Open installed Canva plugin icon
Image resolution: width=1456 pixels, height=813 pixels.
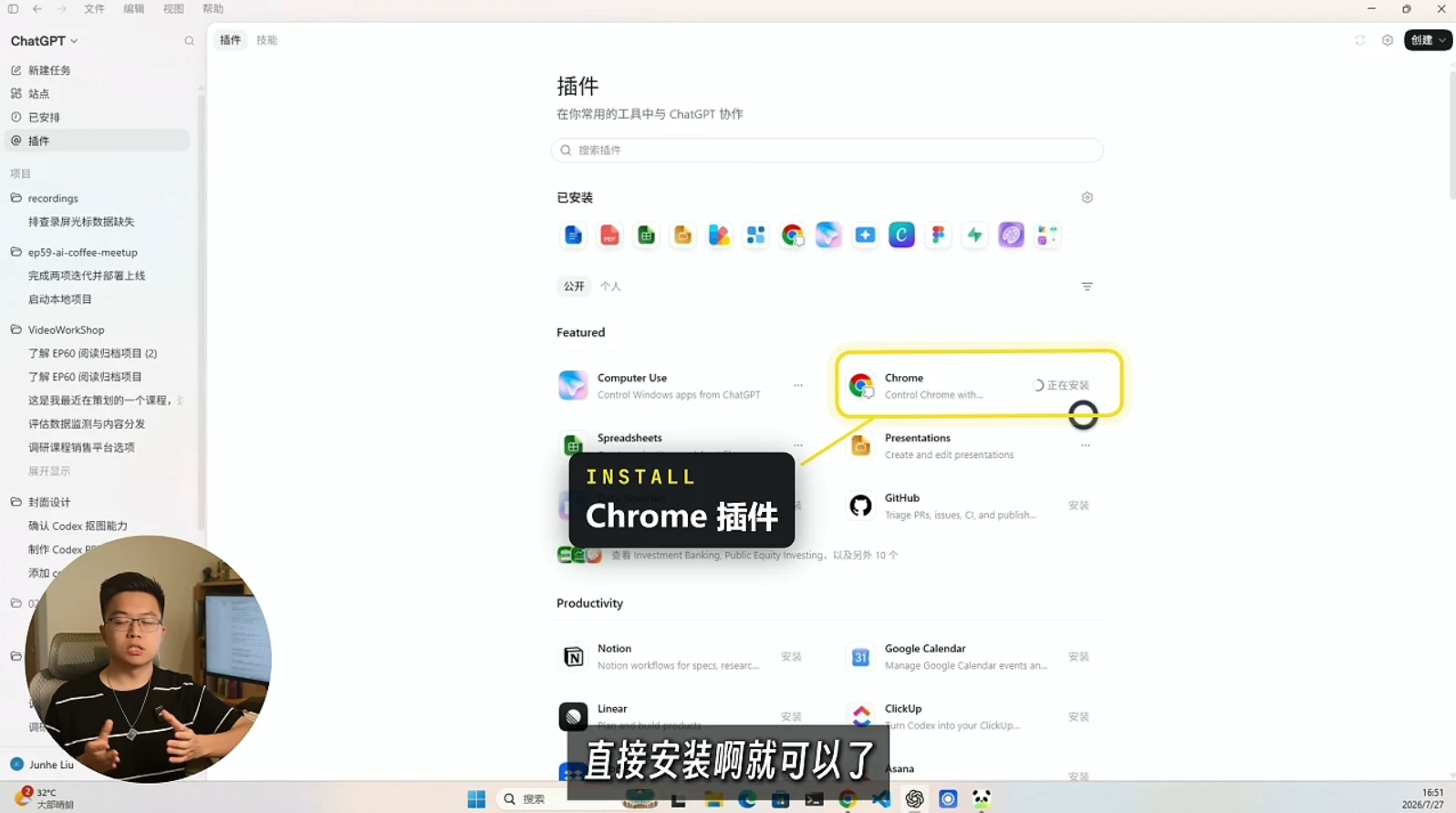901,235
